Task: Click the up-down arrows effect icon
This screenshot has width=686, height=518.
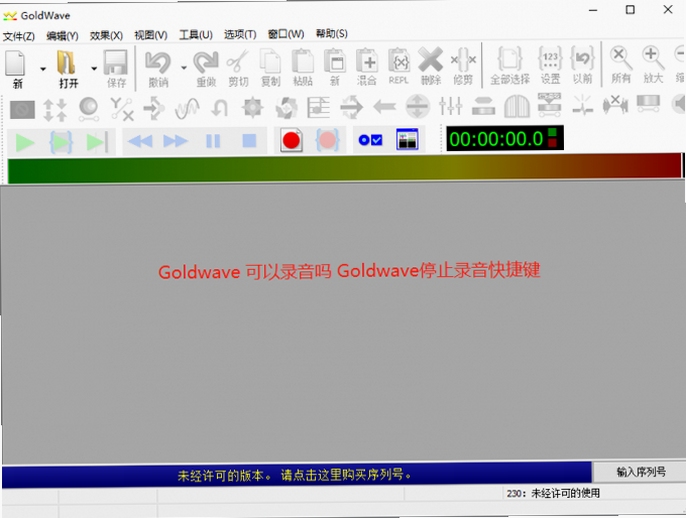Action: coord(55,109)
